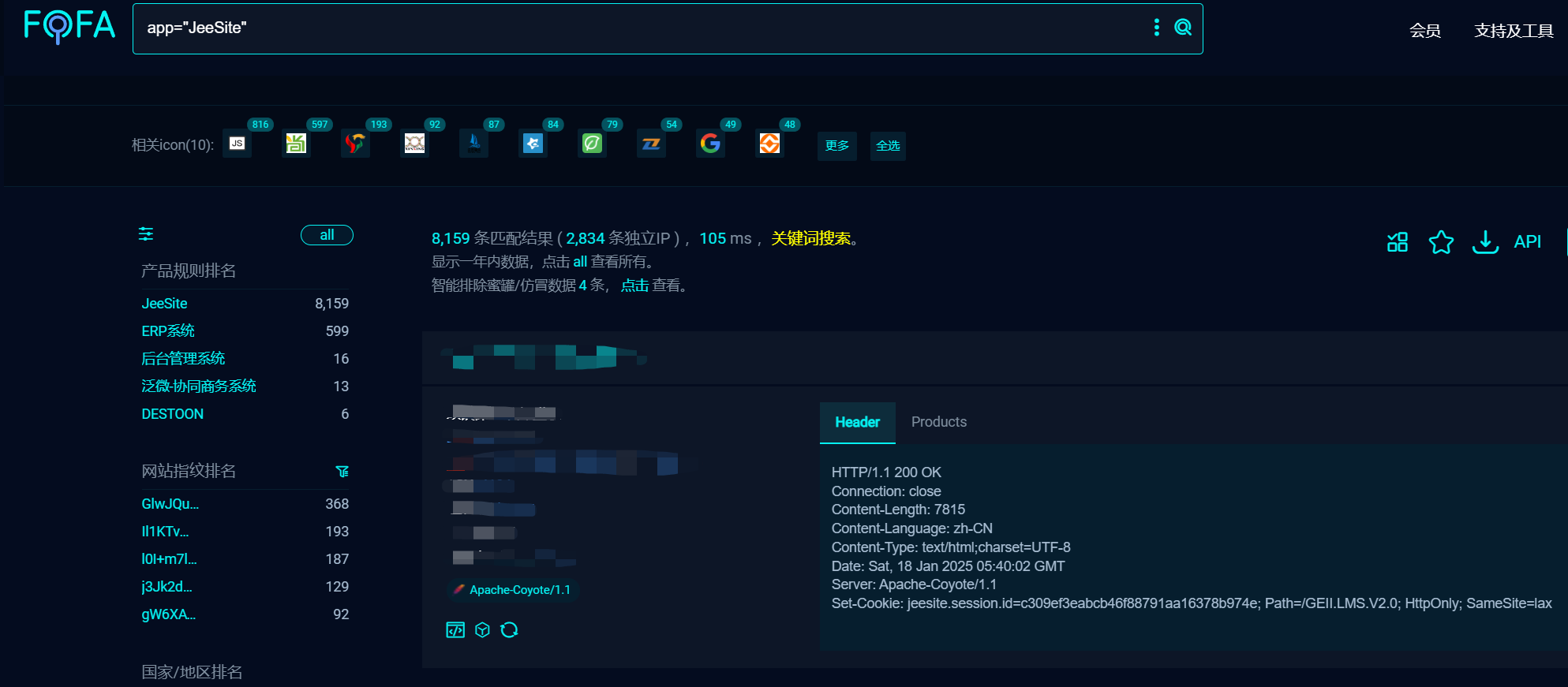
Task: Open the three-dot options in search bar
Action: (x=1157, y=28)
